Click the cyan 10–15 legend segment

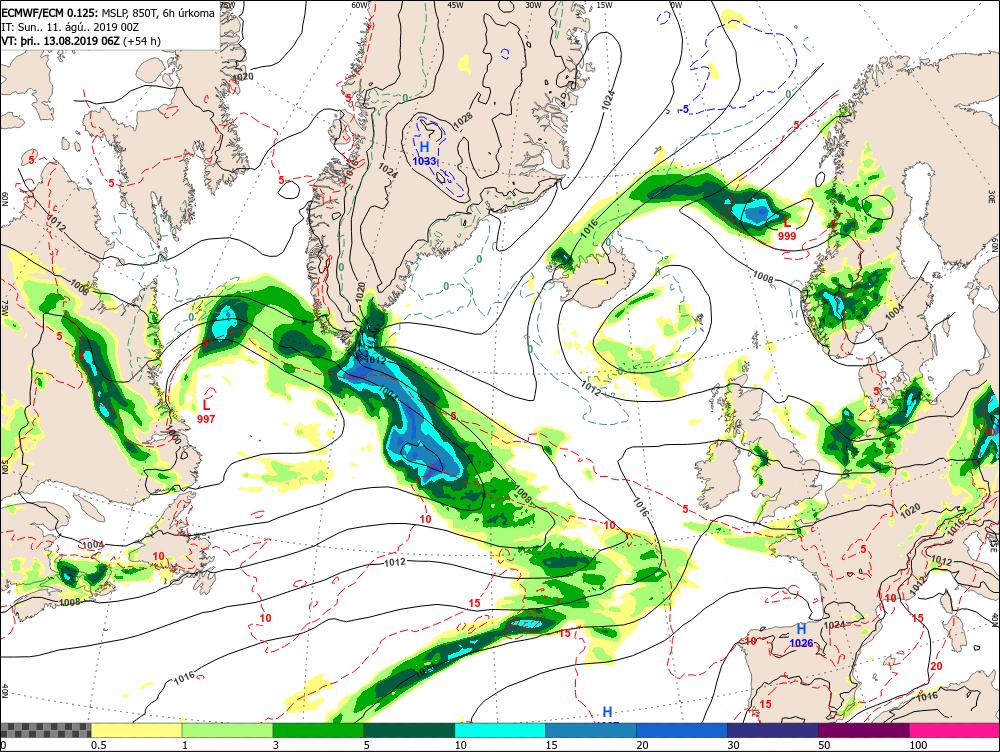pos(500,730)
